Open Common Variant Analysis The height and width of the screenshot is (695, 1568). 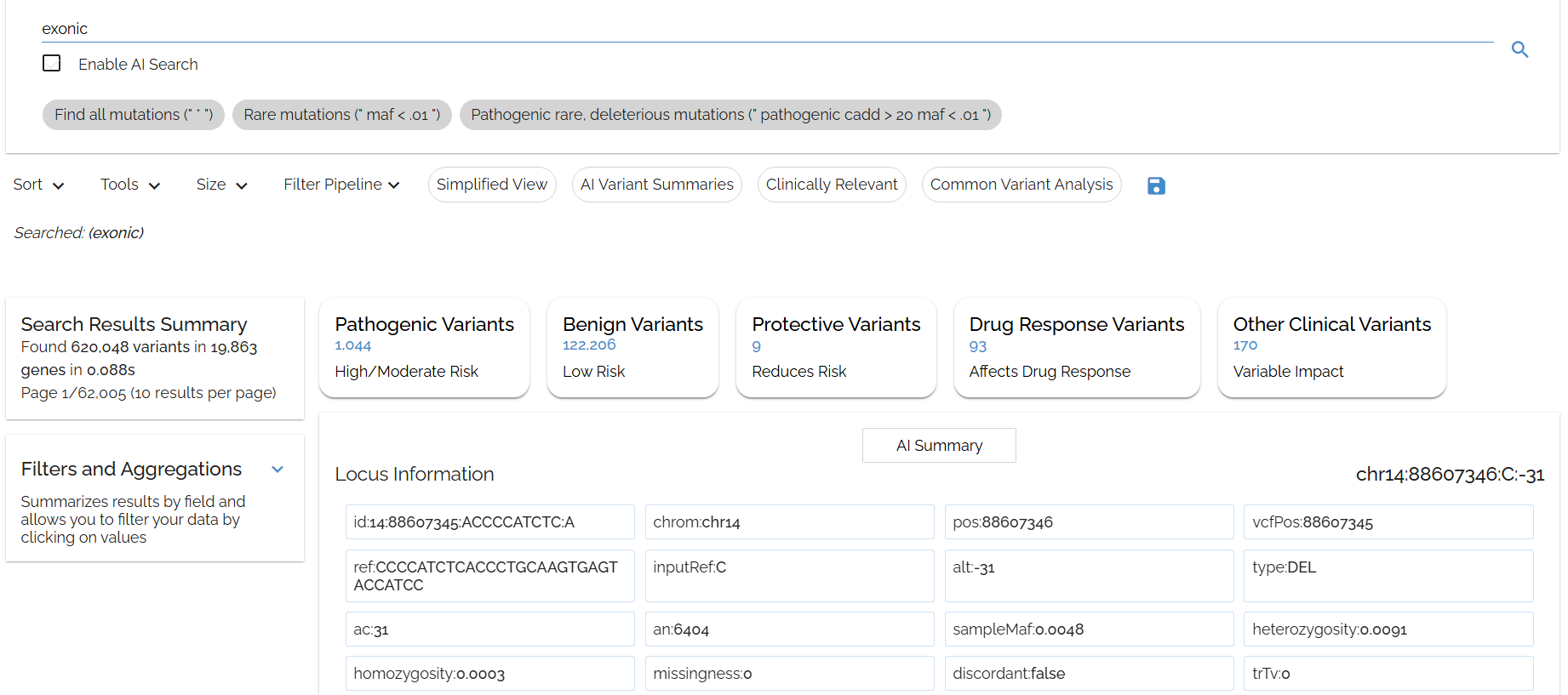tap(1021, 185)
